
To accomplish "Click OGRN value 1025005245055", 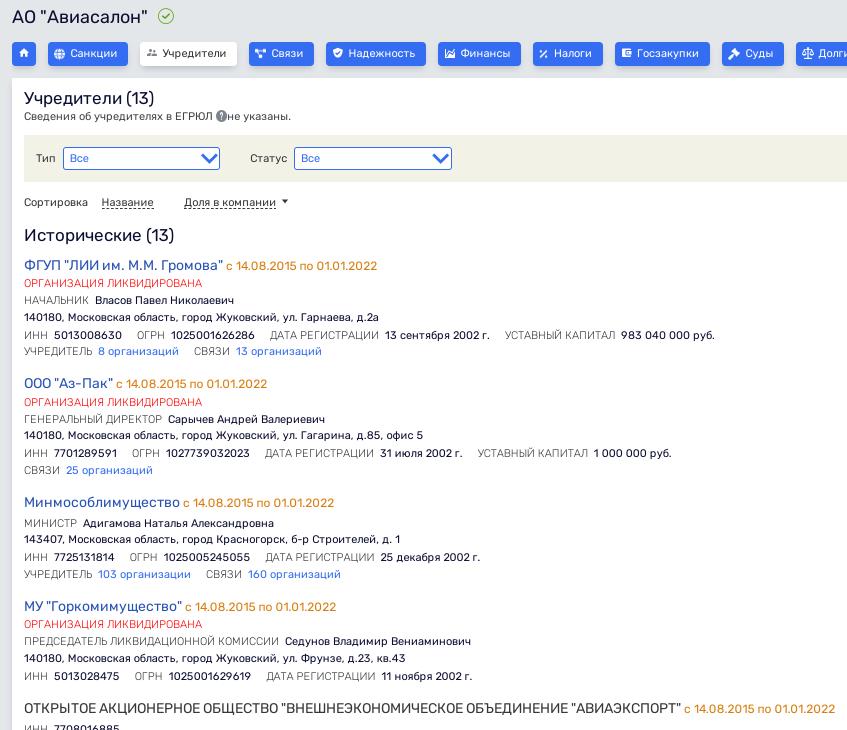I will [x=207, y=557].
